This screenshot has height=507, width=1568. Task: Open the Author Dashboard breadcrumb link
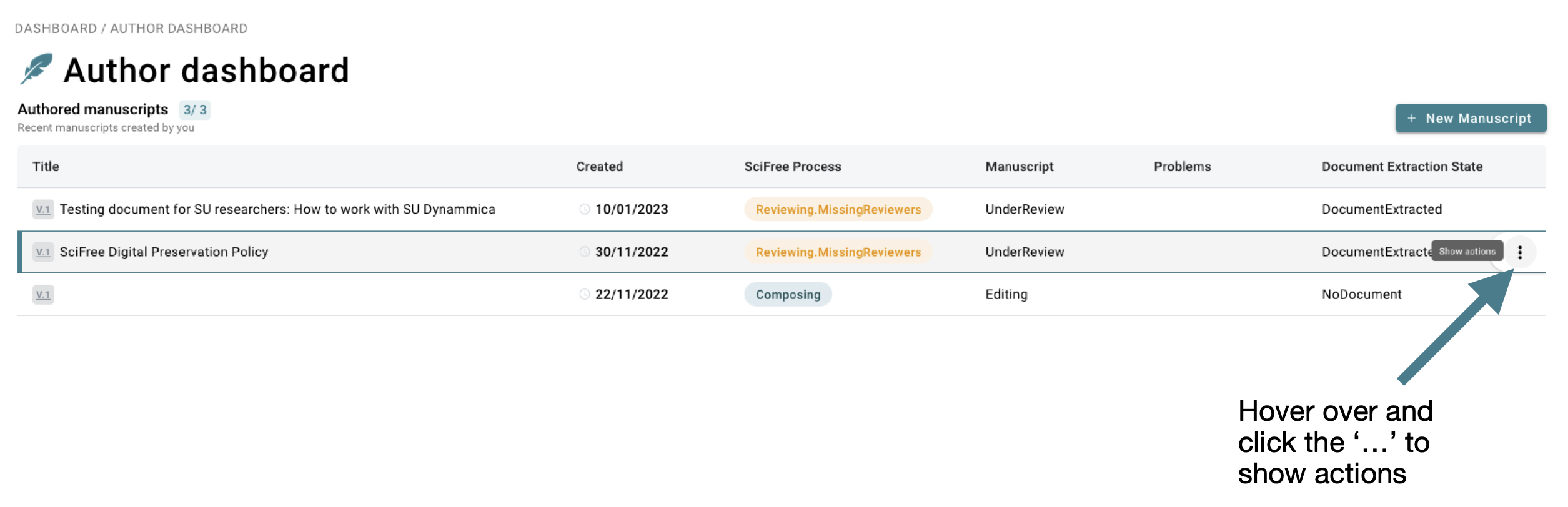coord(179,29)
